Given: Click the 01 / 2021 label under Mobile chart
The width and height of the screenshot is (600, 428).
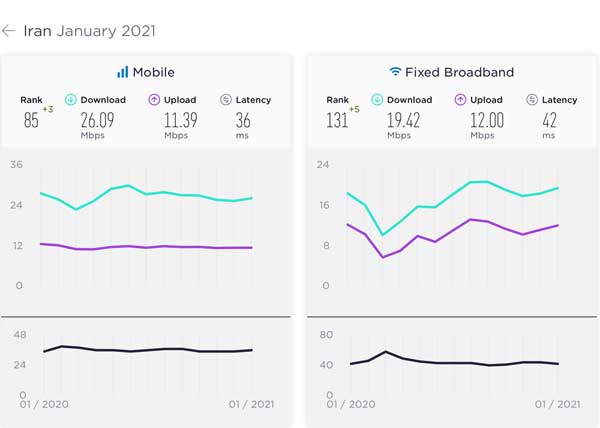Looking at the screenshot, I should click(250, 404).
